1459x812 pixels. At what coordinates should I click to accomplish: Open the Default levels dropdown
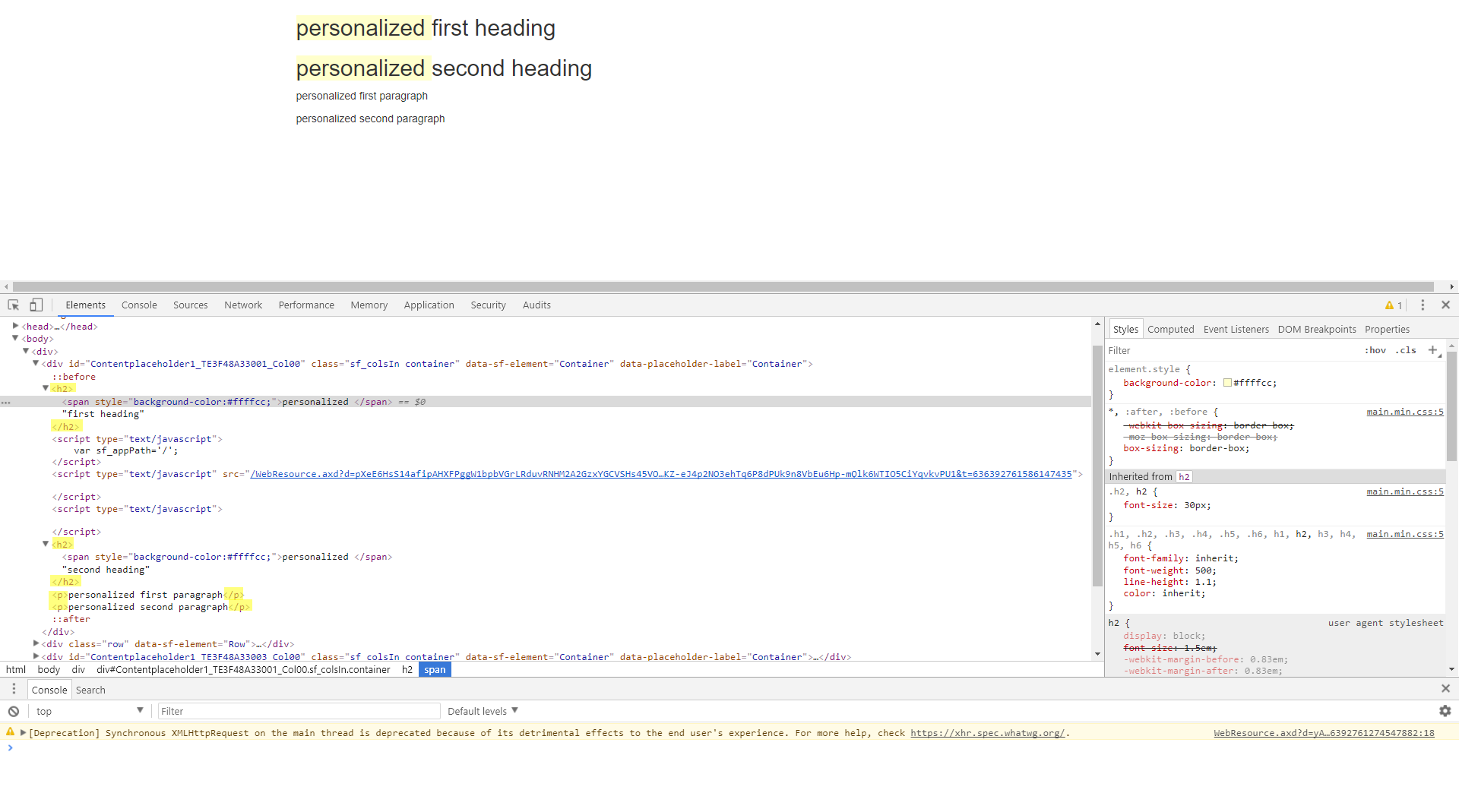coord(483,711)
